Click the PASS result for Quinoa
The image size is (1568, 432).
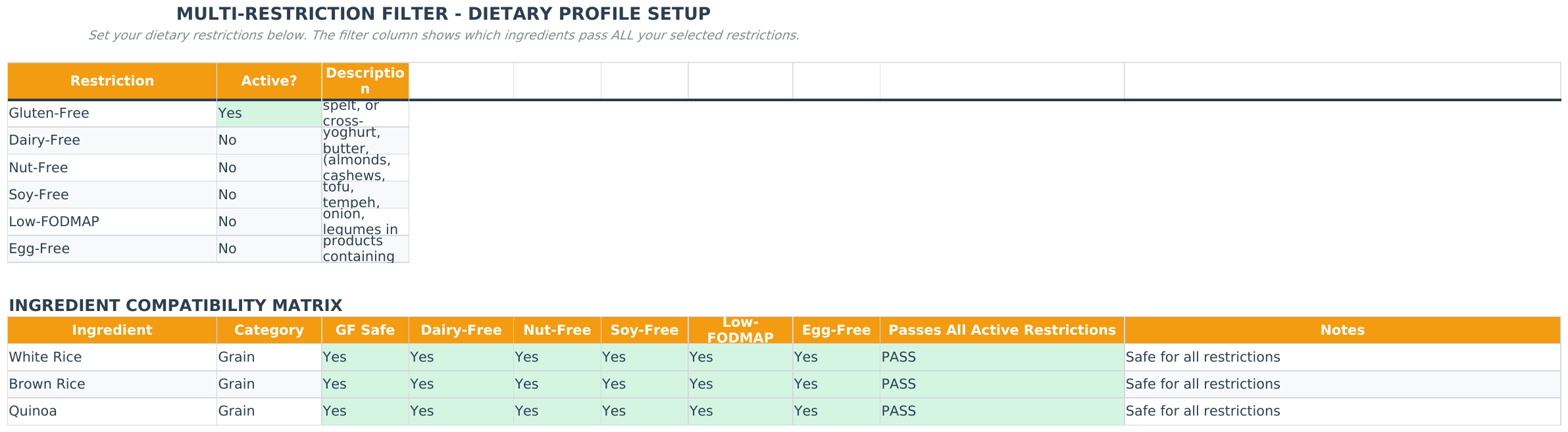(1002, 411)
